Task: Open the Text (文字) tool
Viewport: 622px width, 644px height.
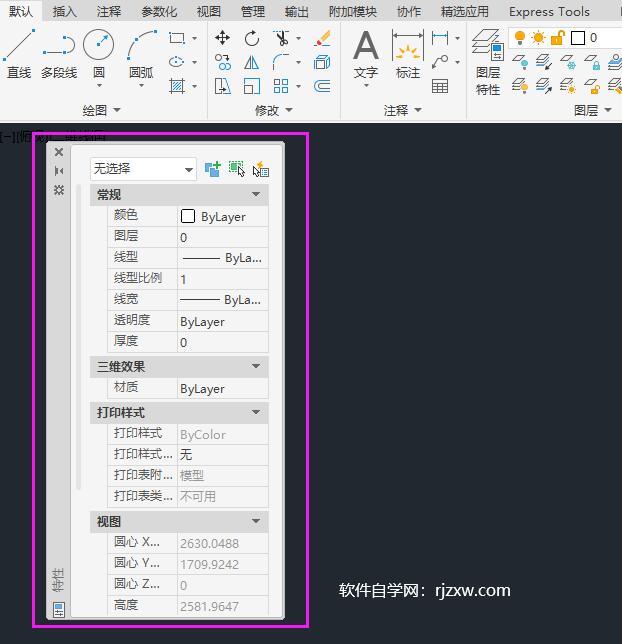Action: coord(366,53)
